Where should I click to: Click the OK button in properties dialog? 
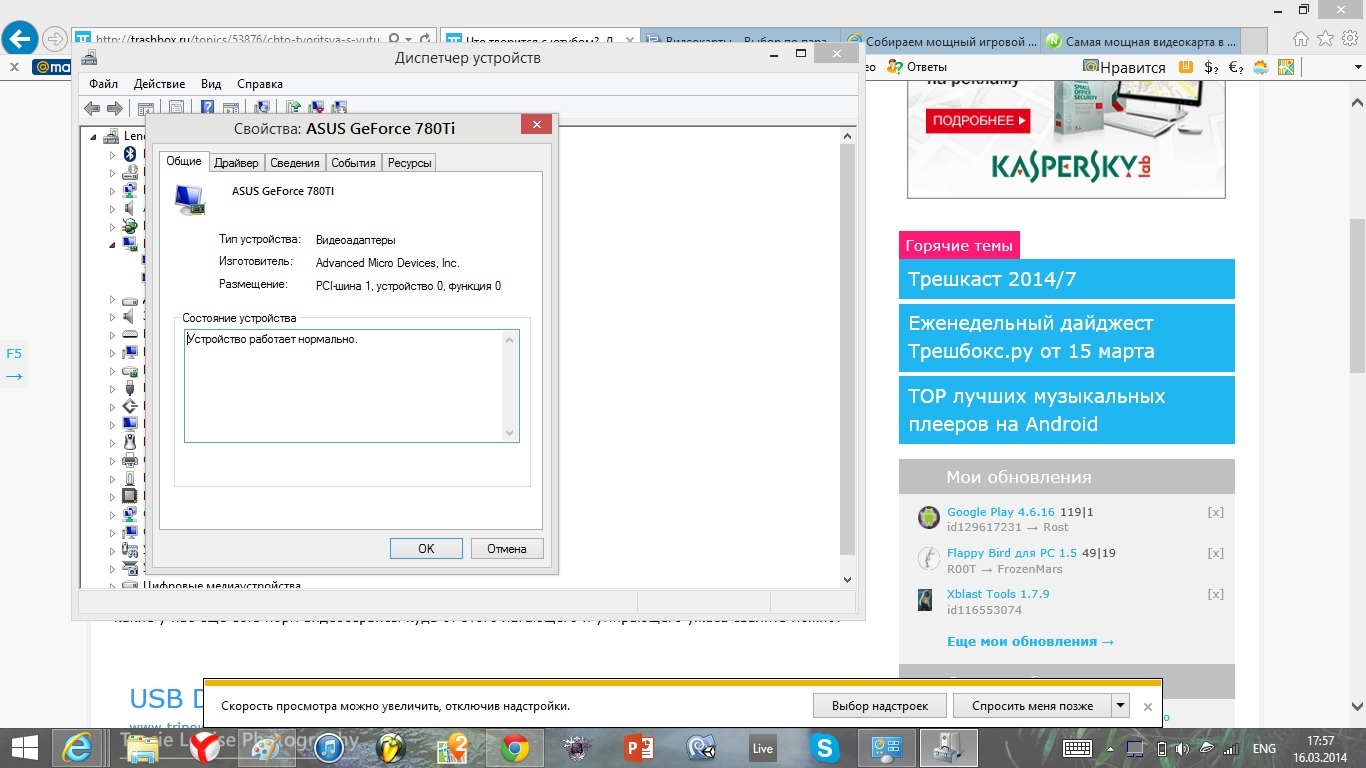(x=426, y=548)
